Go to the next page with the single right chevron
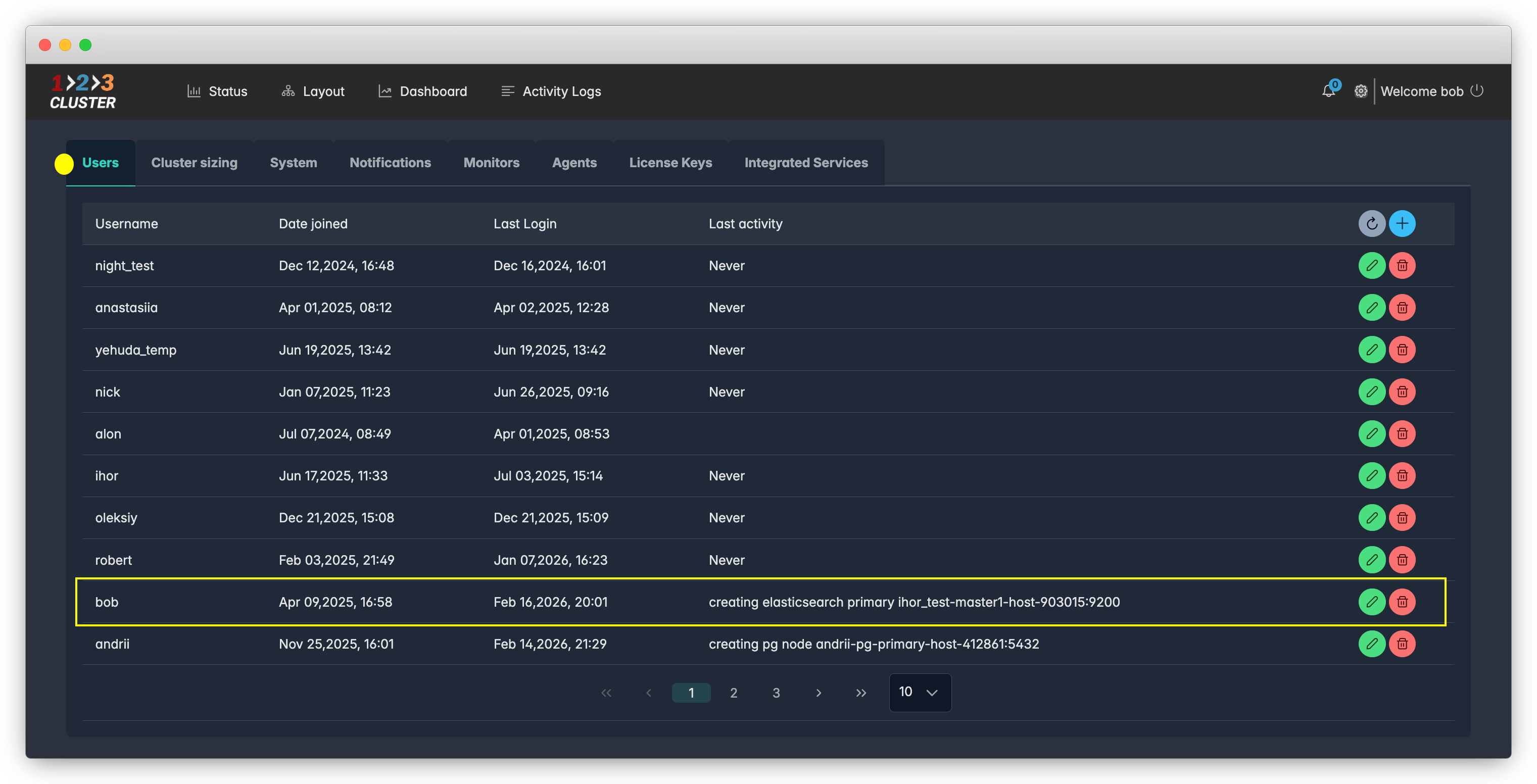This screenshot has width=1537, height=784. pos(818,693)
